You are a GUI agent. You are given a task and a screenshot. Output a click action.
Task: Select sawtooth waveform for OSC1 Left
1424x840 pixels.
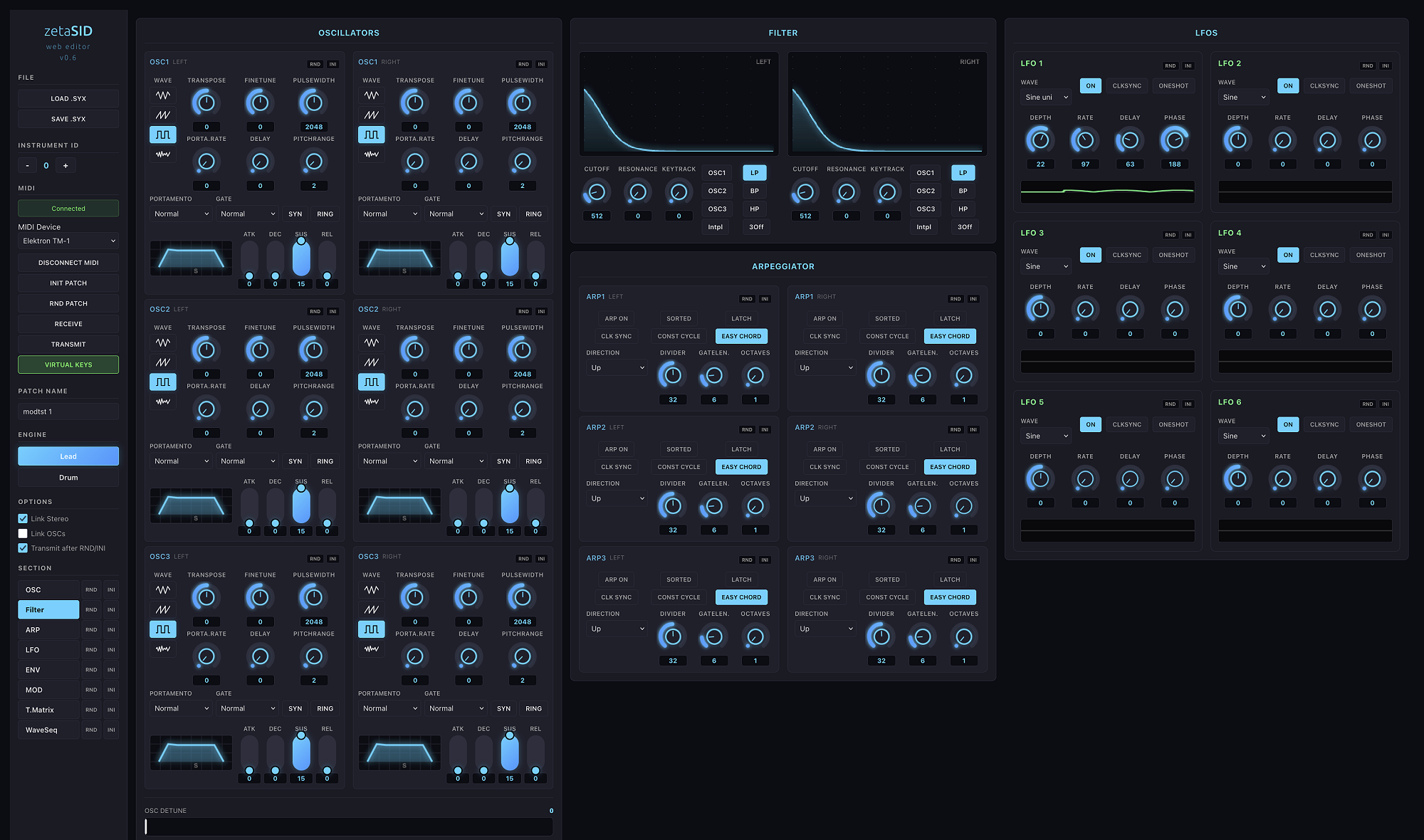click(x=163, y=115)
